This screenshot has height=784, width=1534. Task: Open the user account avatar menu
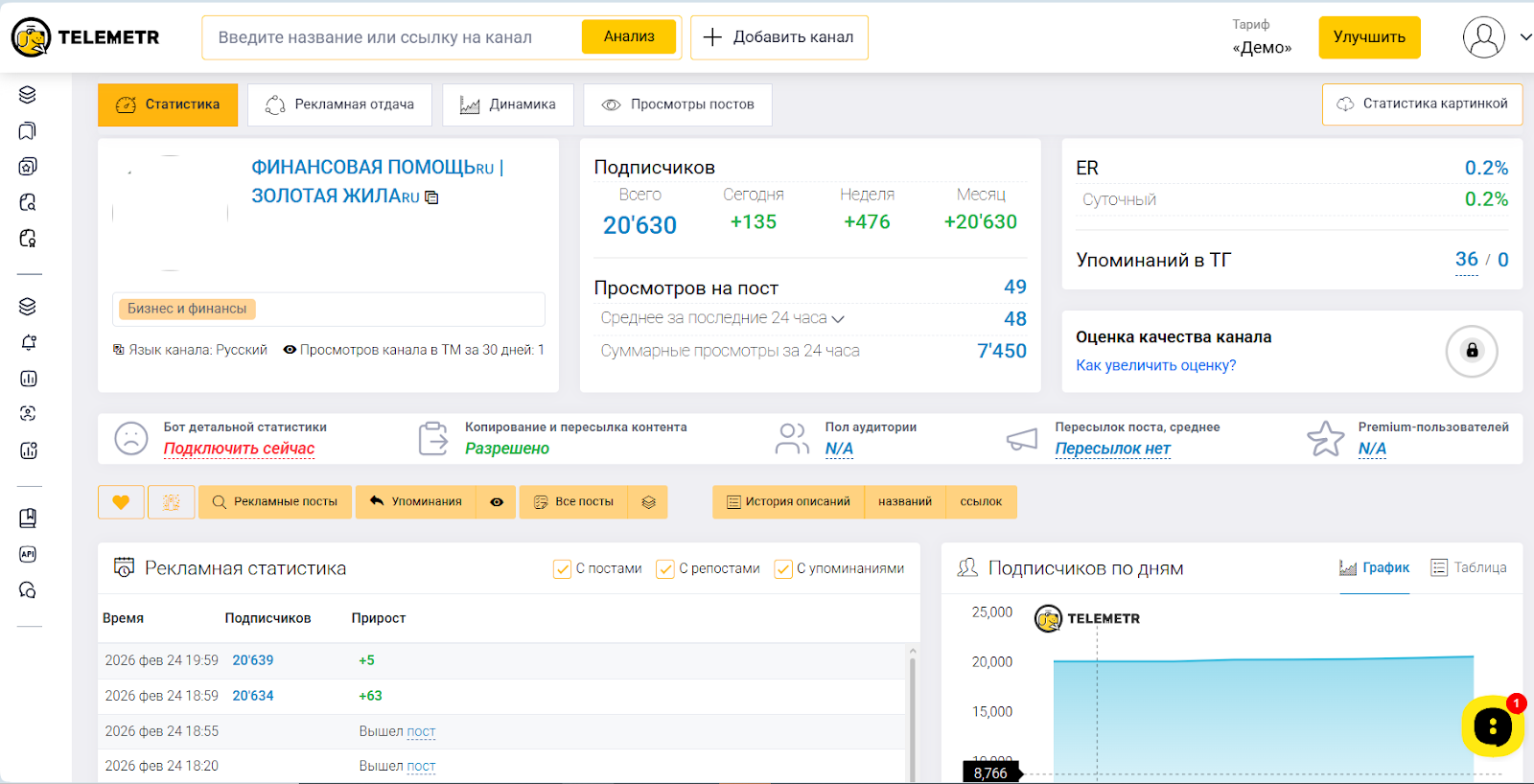click(1483, 37)
